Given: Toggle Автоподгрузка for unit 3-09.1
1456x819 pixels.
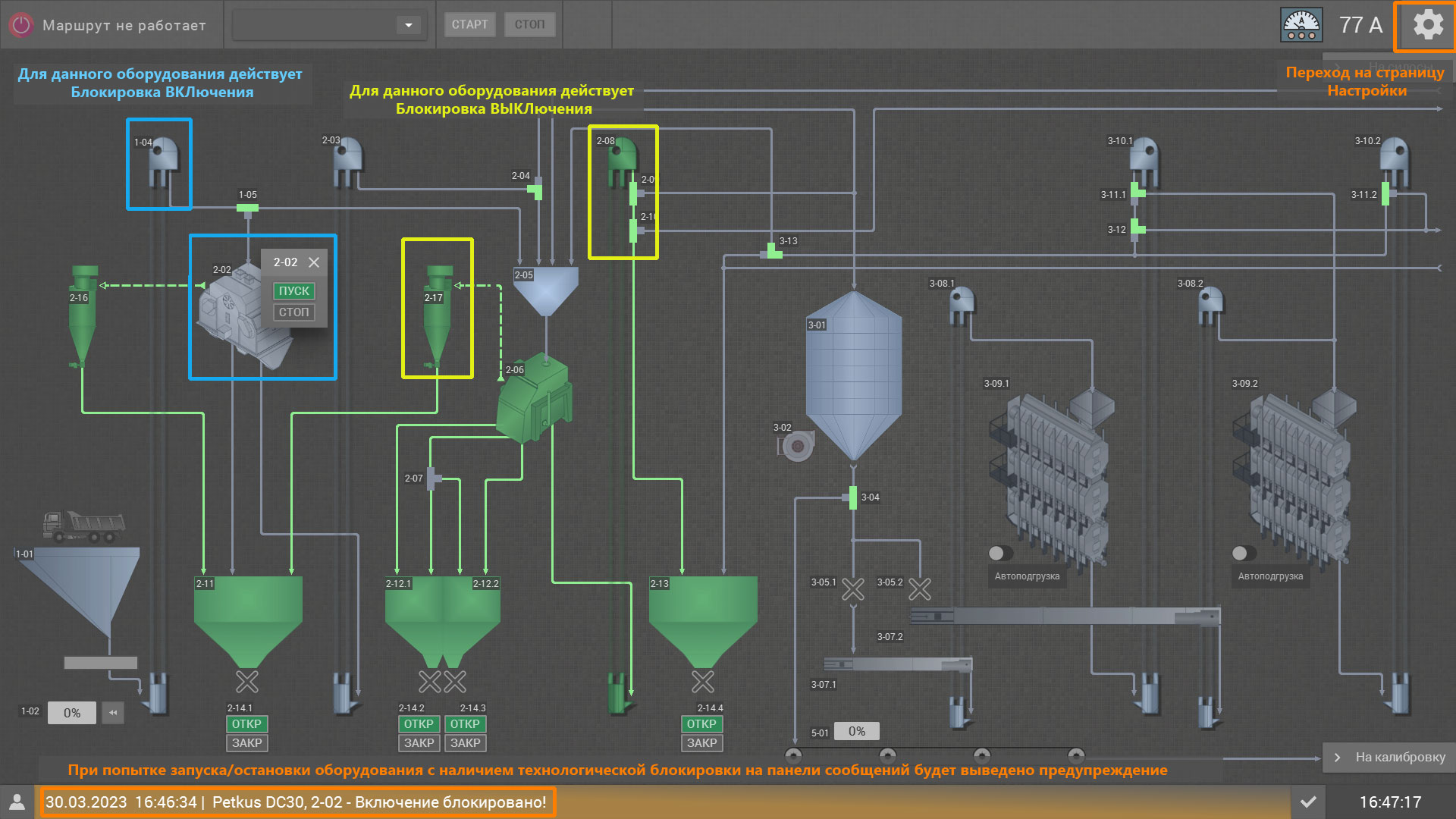Looking at the screenshot, I should [1000, 553].
